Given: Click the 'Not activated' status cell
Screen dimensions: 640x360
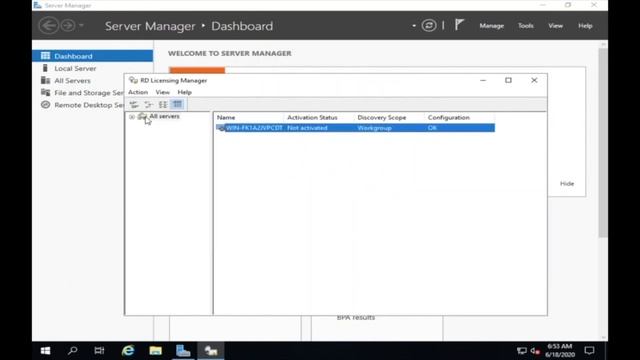Looking at the screenshot, I should (x=307, y=128).
